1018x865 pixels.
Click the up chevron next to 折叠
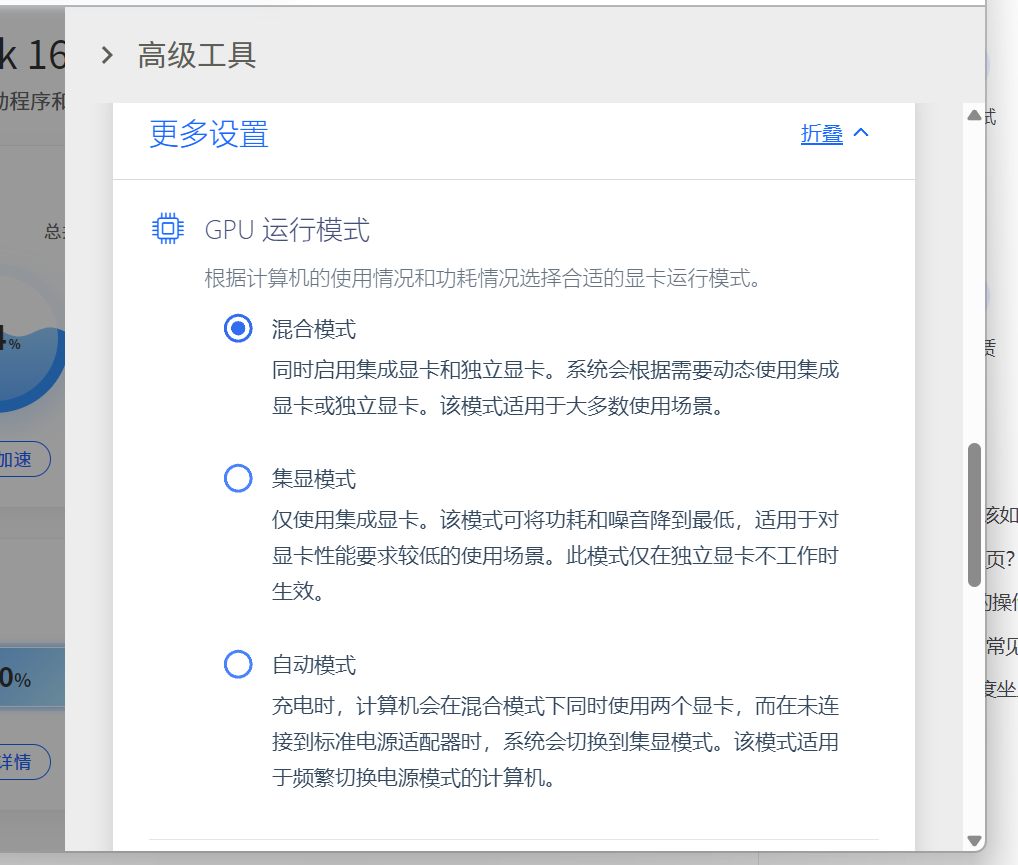coord(861,133)
